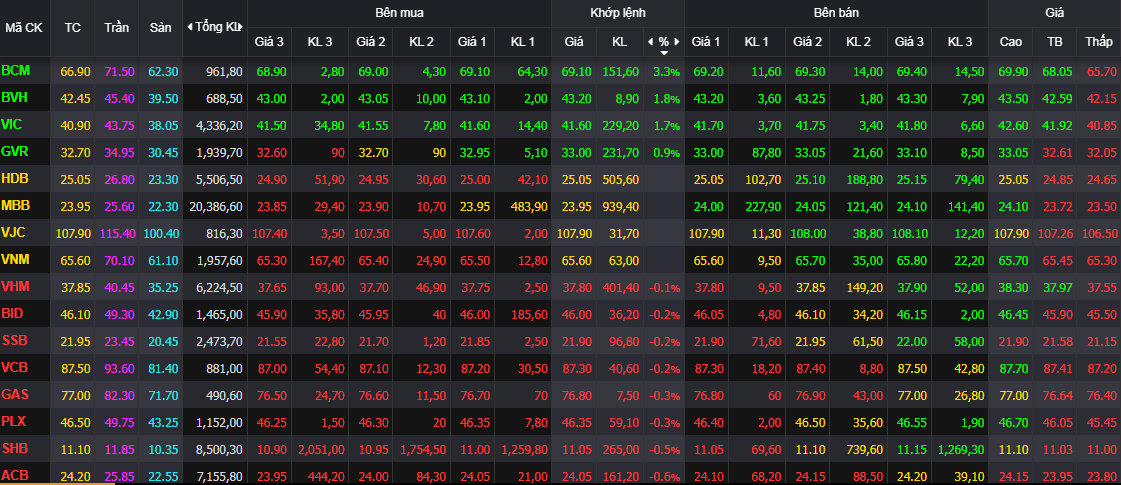The width and height of the screenshot is (1121, 485).
Task: Click GAS average price 76.64
Action: coord(1057,396)
